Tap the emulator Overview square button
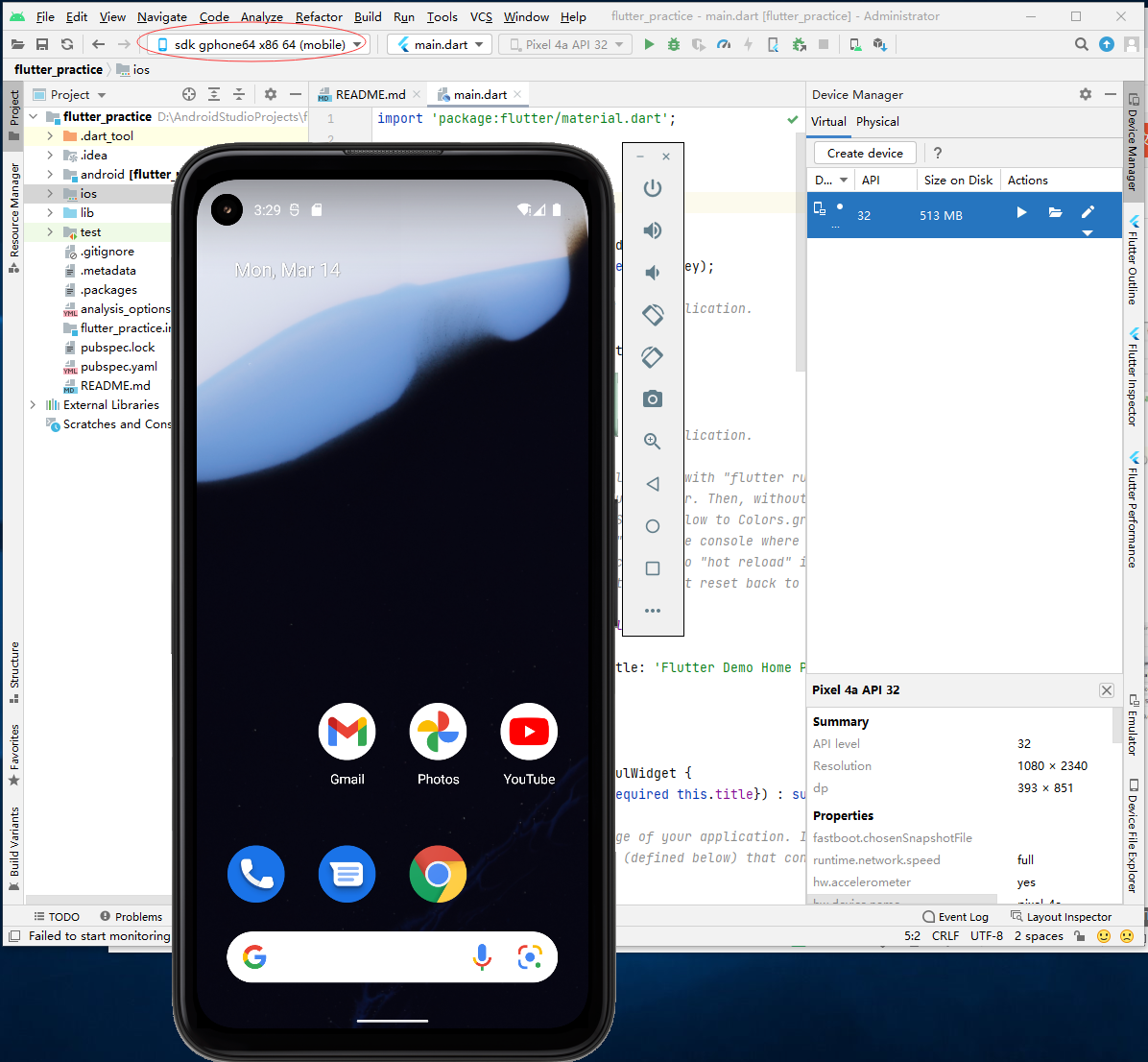The width and height of the screenshot is (1148, 1062). [653, 568]
